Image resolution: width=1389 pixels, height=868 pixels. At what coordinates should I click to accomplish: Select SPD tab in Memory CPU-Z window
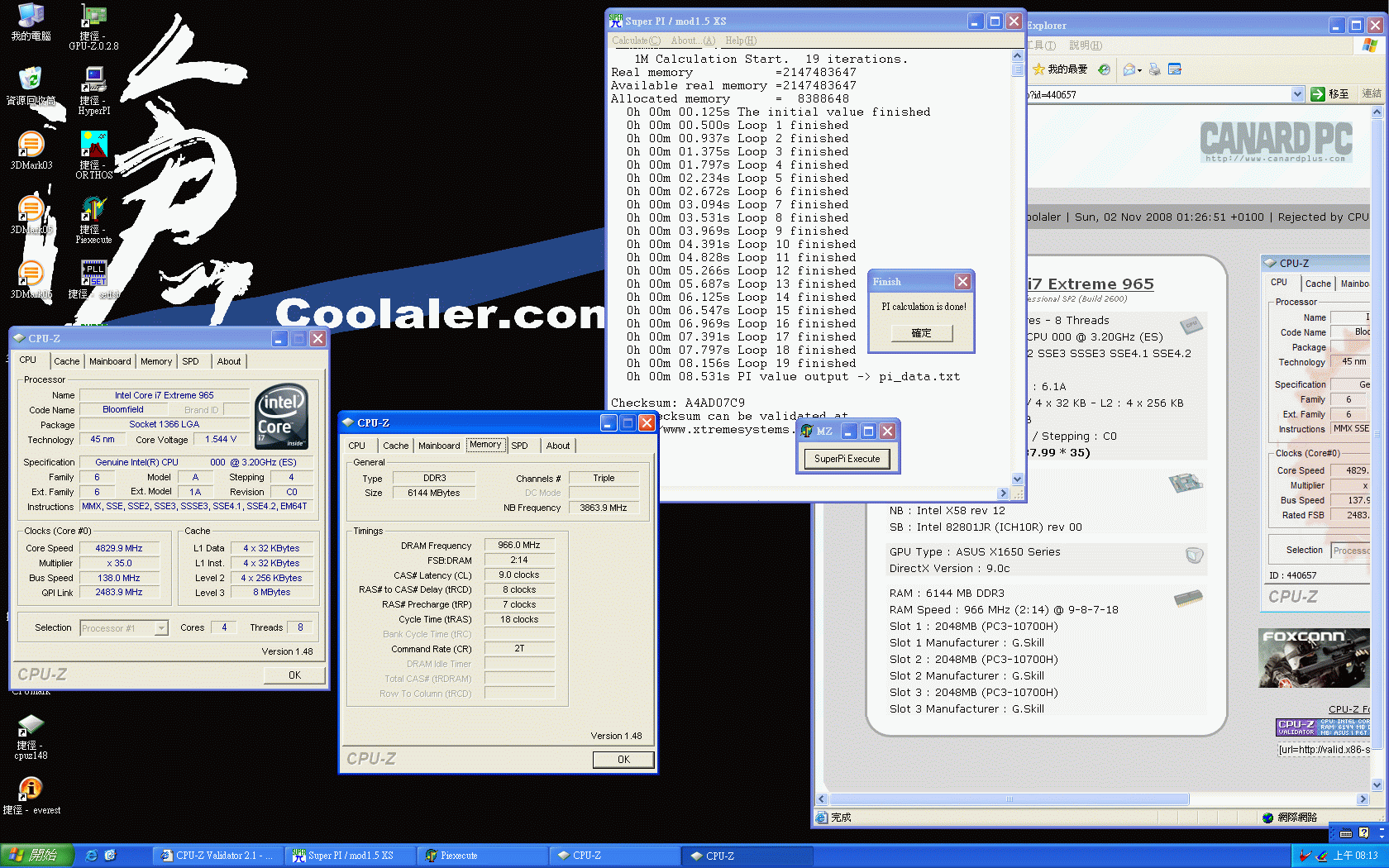pyautogui.click(x=520, y=446)
